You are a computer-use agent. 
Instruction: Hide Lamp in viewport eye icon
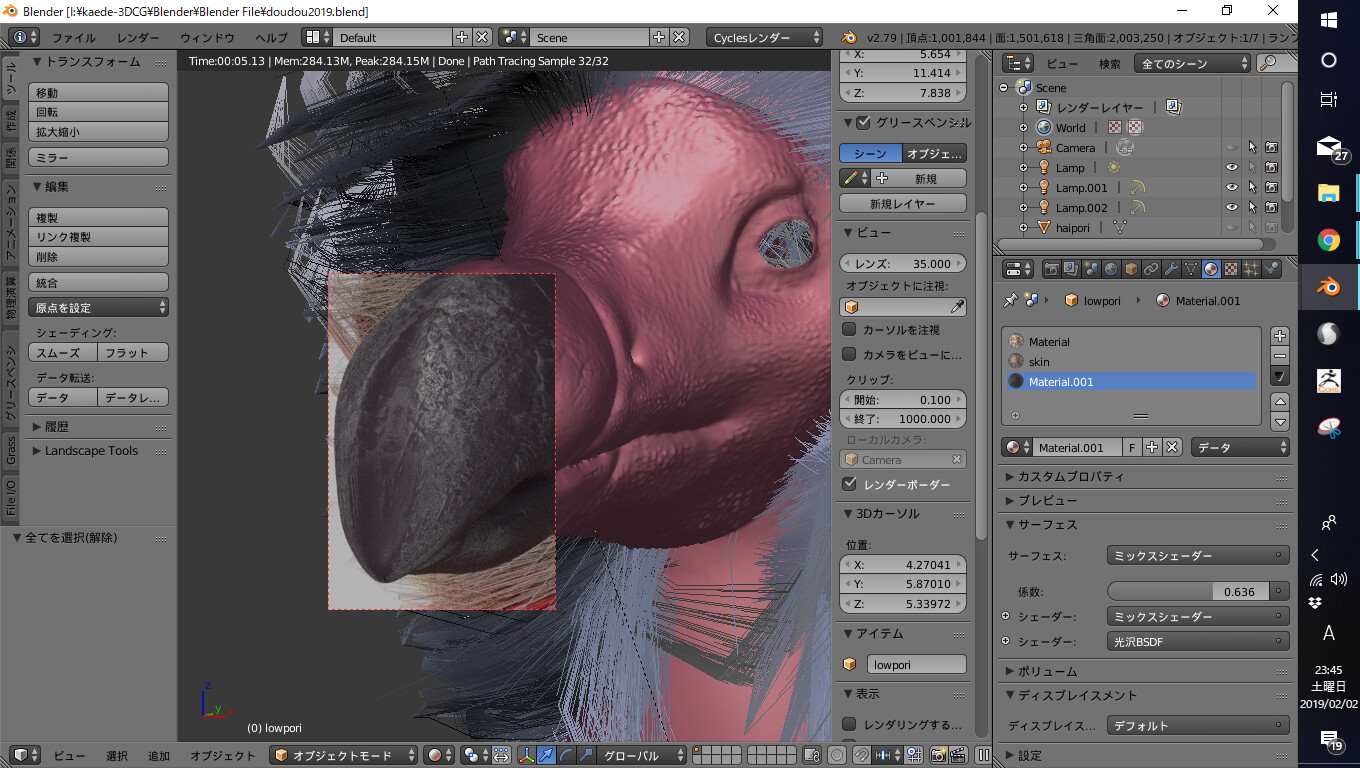tap(1232, 168)
